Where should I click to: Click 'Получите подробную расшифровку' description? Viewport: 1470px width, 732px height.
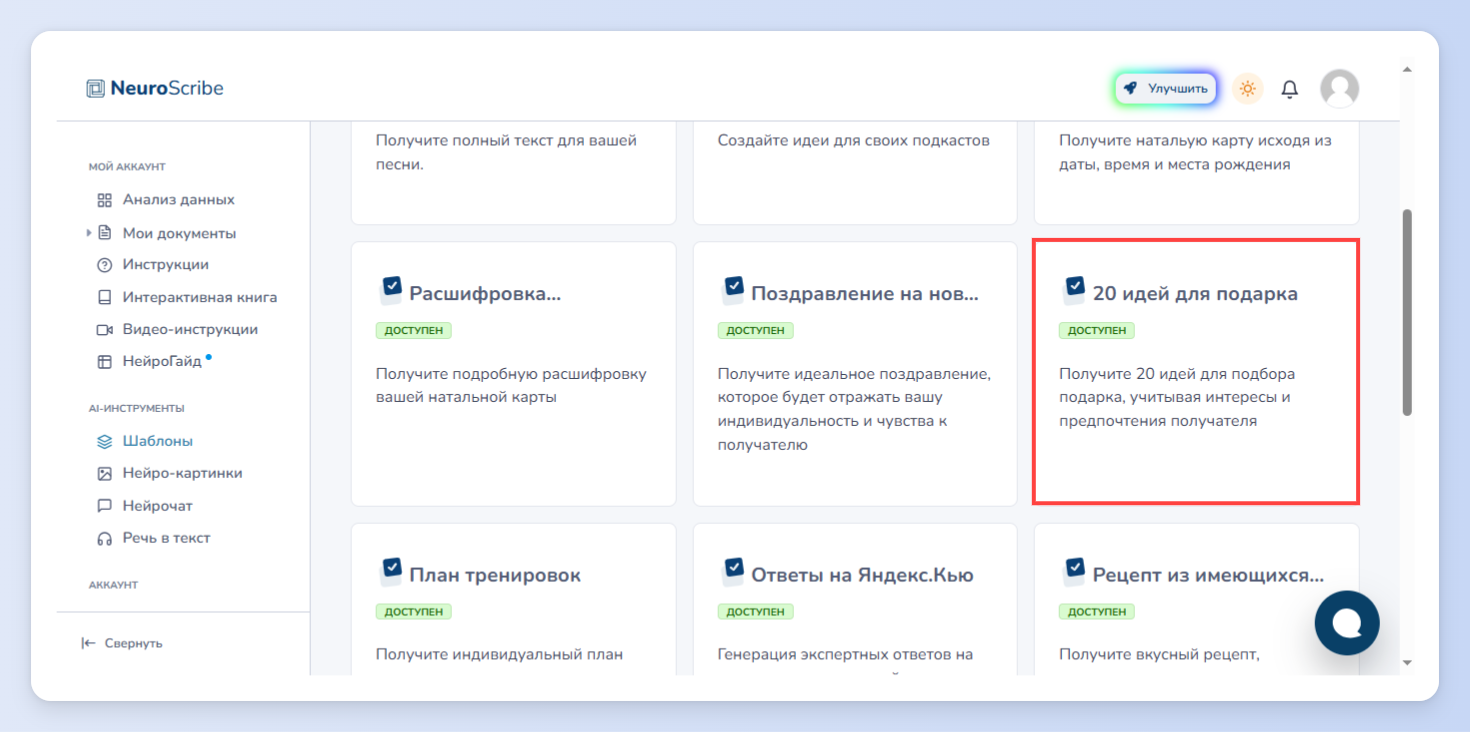pyautogui.click(x=511, y=385)
